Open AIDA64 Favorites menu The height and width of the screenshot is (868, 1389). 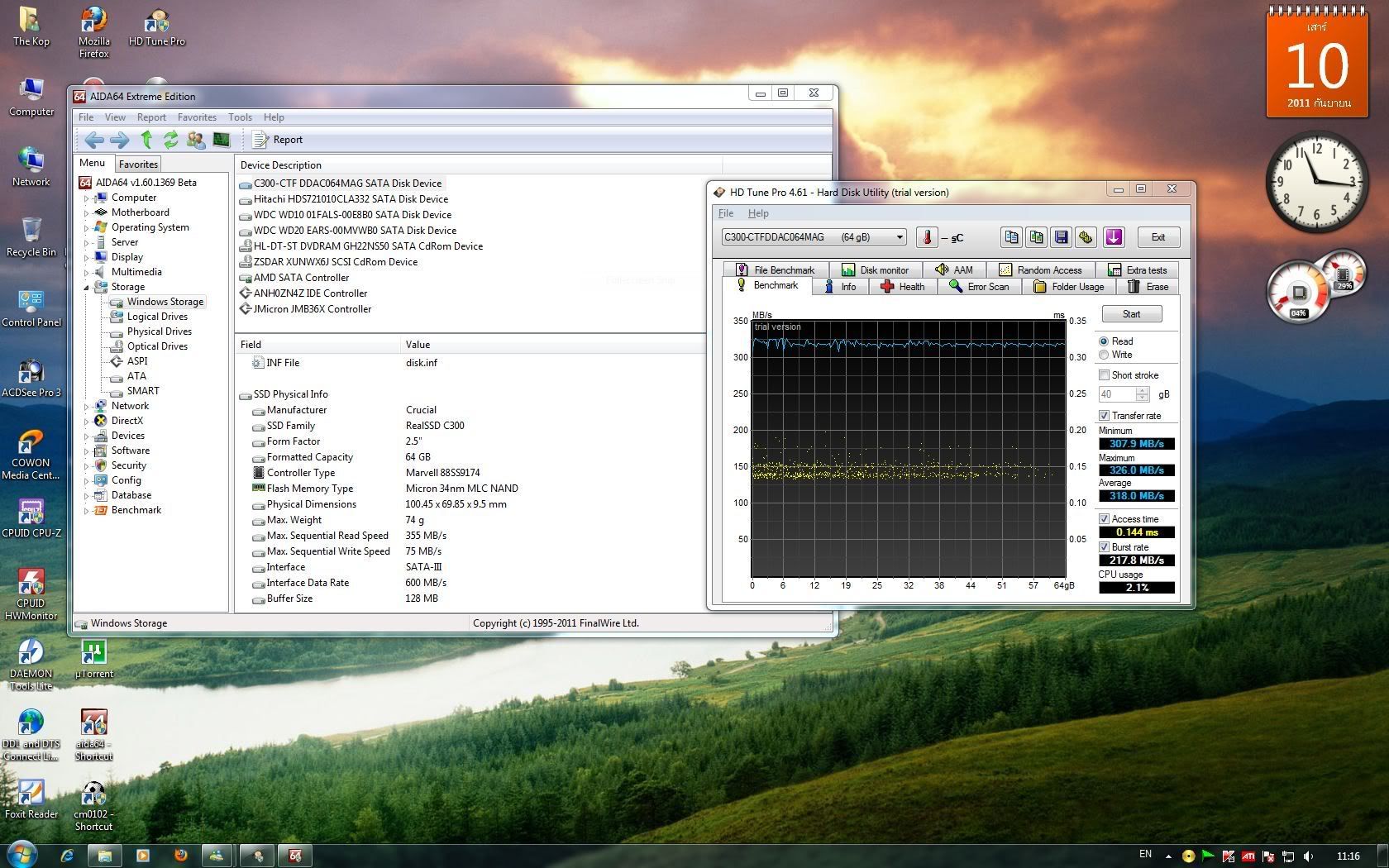197,117
